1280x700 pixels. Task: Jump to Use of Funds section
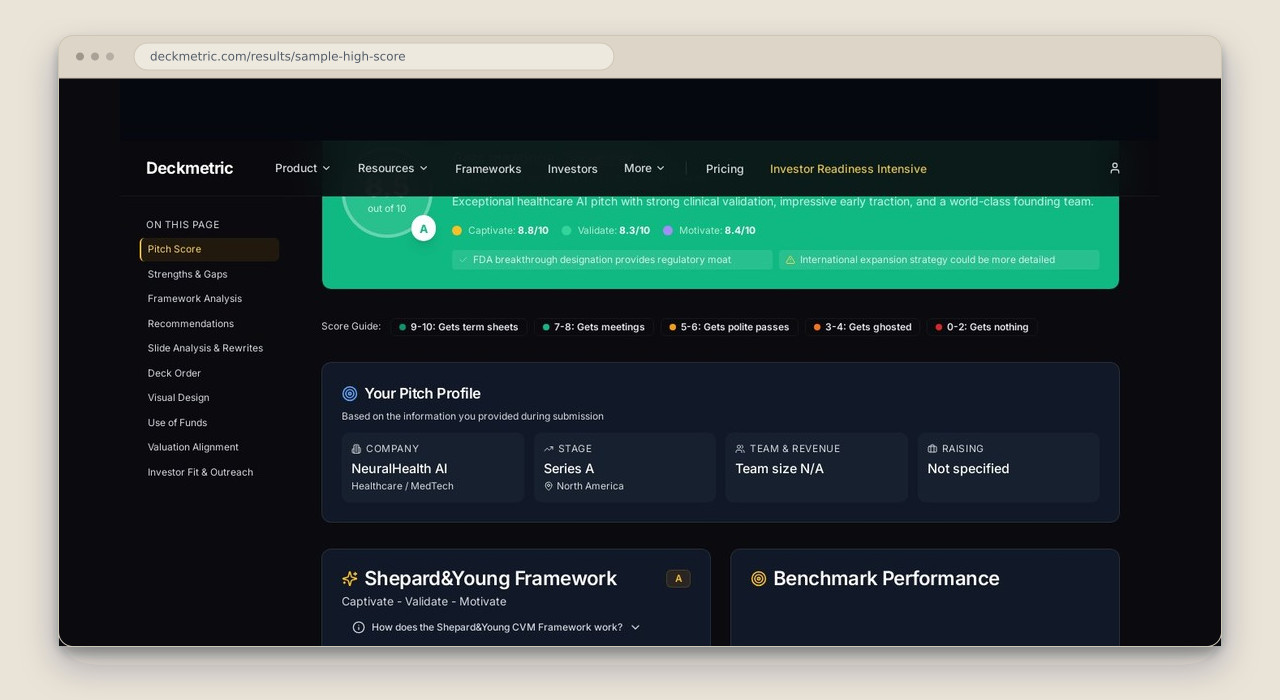point(177,423)
